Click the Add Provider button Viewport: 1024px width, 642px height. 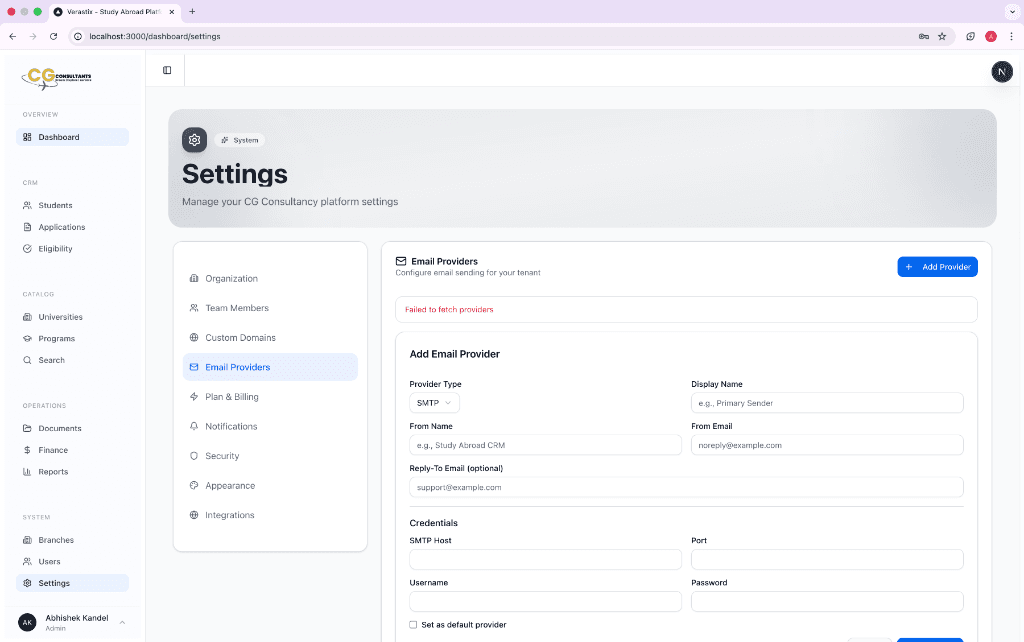tap(937, 266)
